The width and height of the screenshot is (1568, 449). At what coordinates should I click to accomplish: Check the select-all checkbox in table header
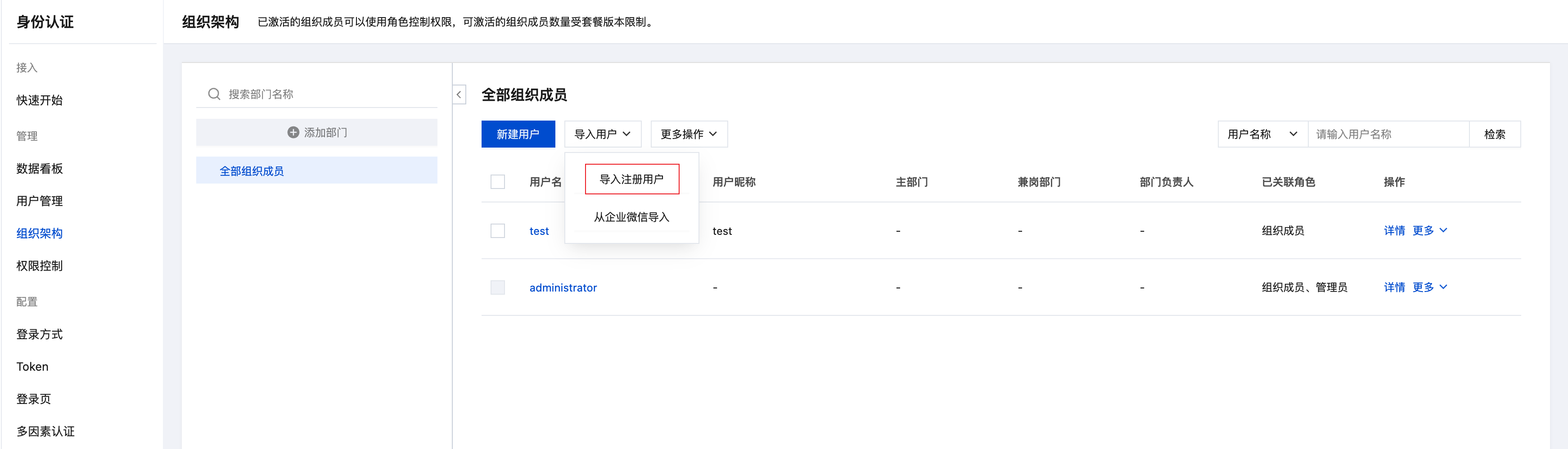coord(497,181)
